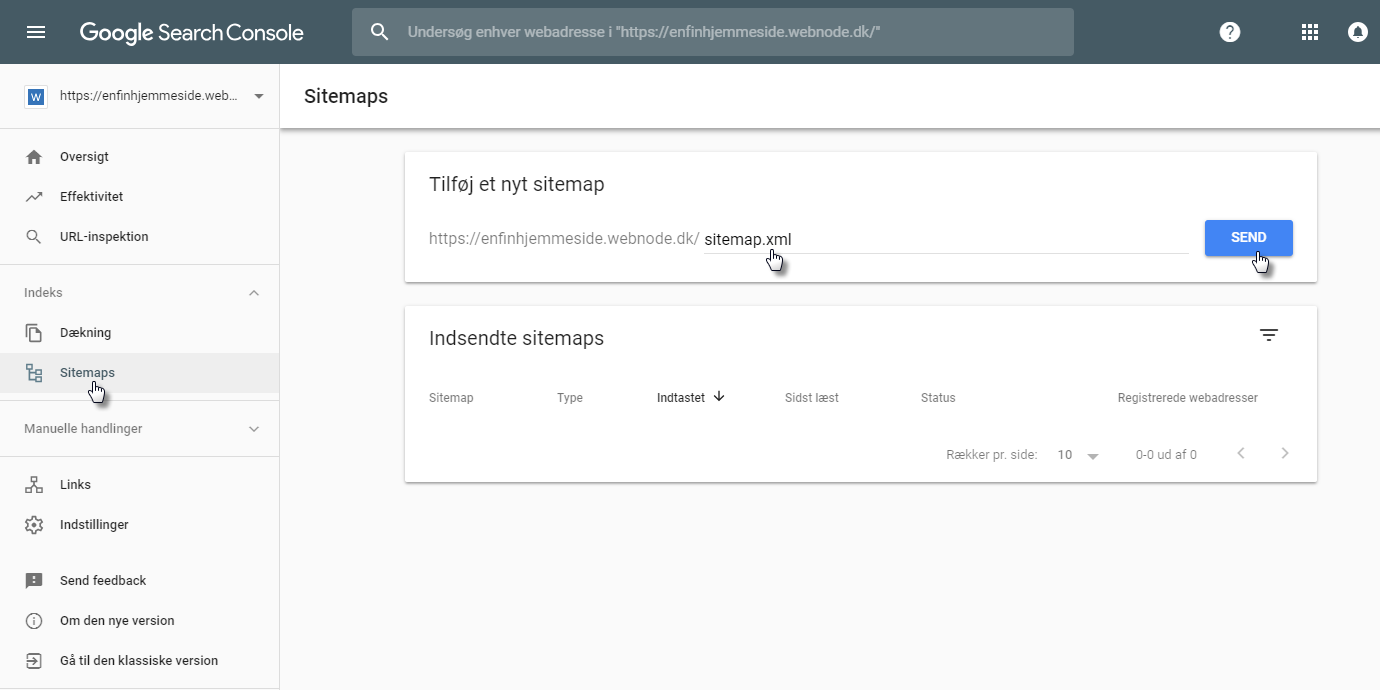Open the Dækning report
The height and width of the screenshot is (690, 1380).
click(85, 333)
